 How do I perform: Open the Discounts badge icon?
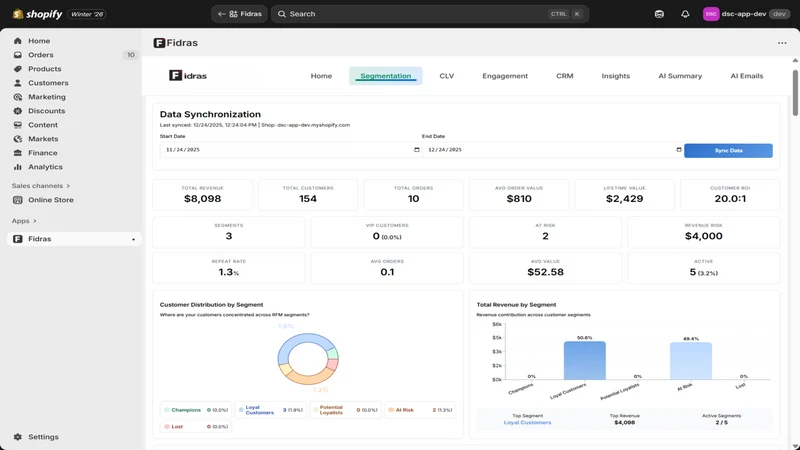click(x=18, y=111)
